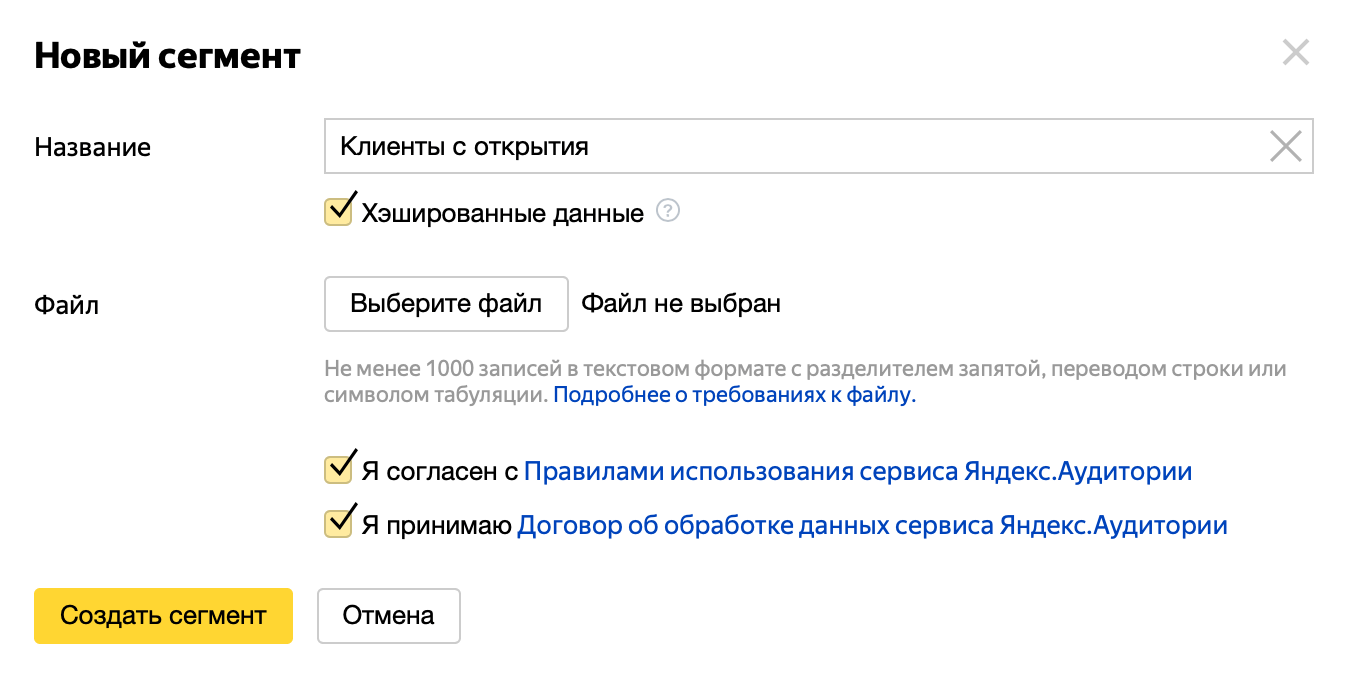This screenshot has width=1346, height=674.
Task: Open the Правилами использования сервиса link
Action: coord(856,470)
